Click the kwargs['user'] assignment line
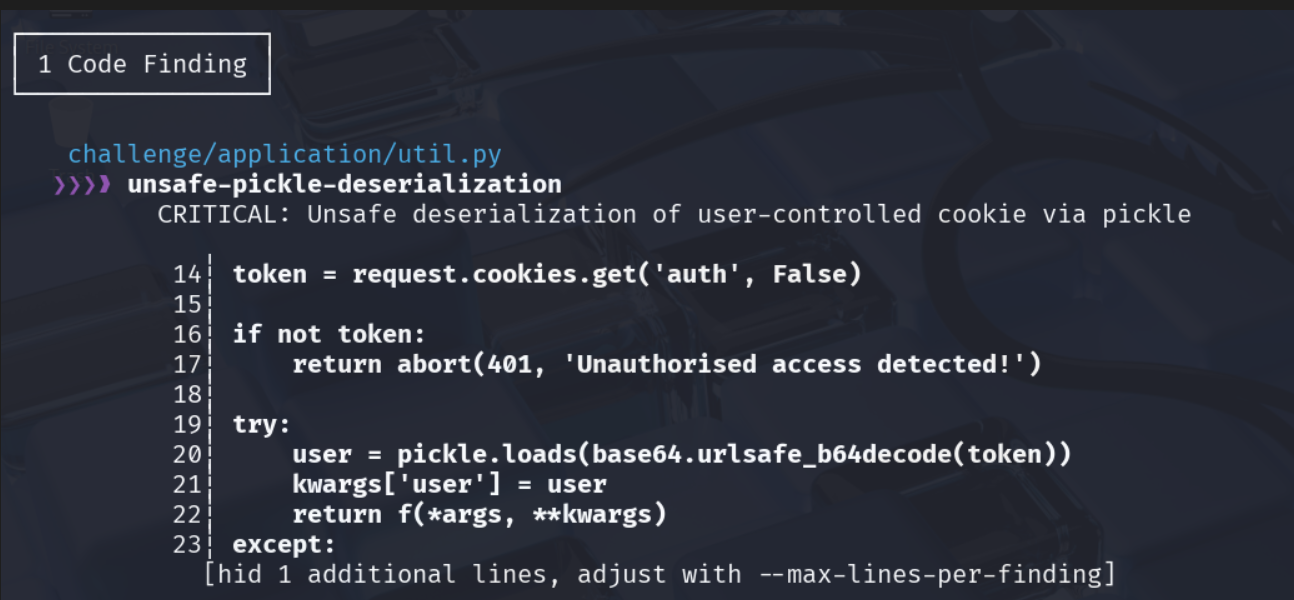 (449, 485)
